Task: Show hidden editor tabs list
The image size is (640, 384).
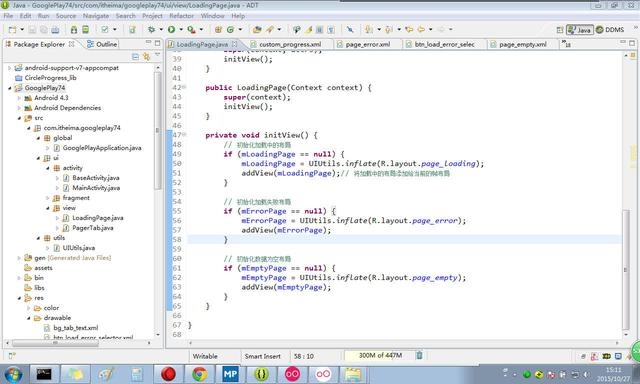Action: coord(566,43)
